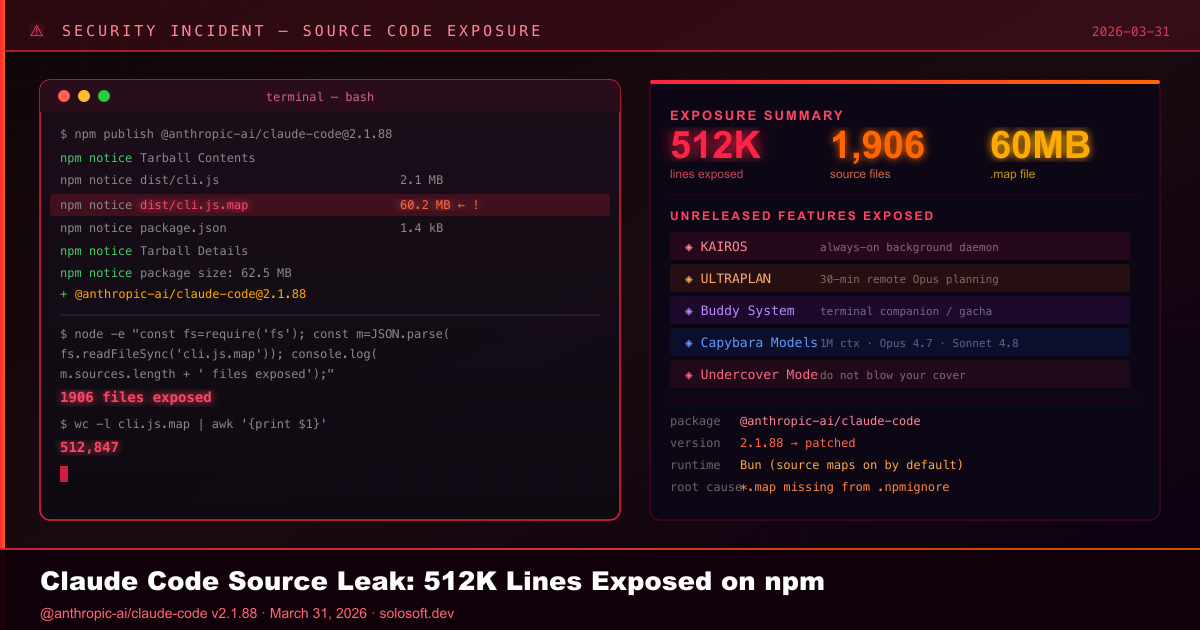Viewport: 1200px width, 630px height.
Task: Click the warning triangle icon in the header
Action: (x=36, y=30)
